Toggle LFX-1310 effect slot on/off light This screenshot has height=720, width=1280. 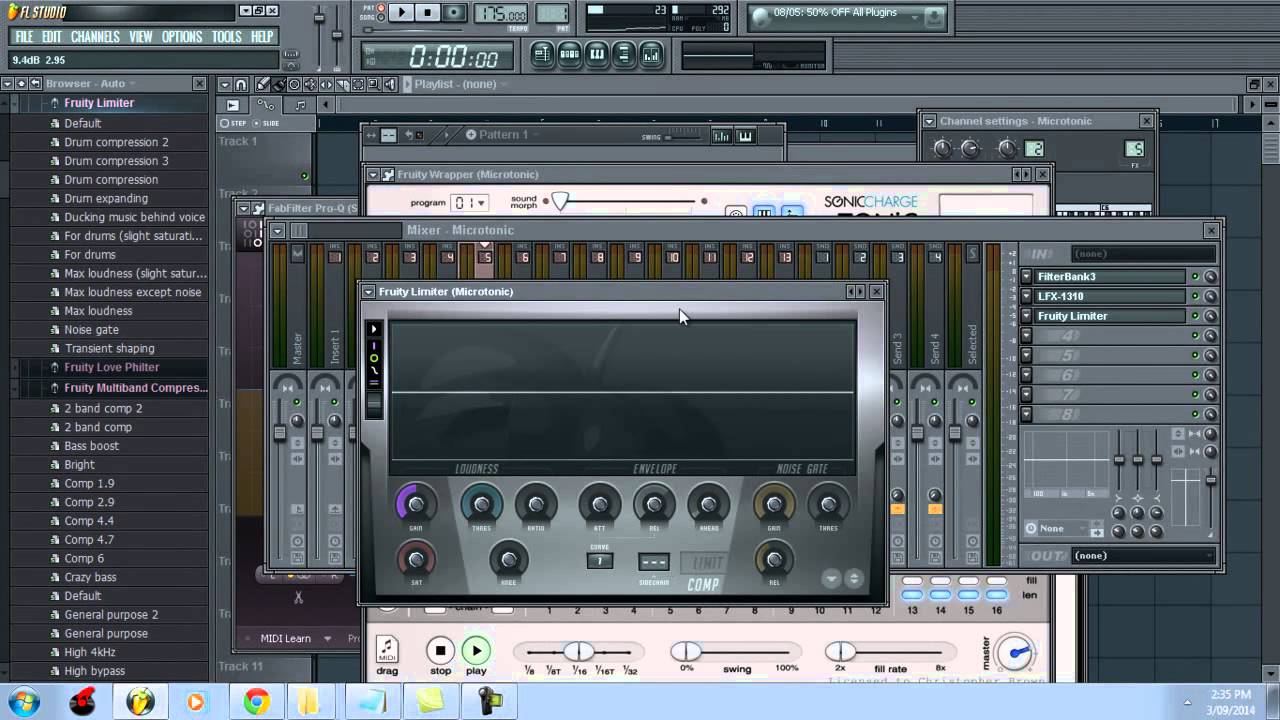point(1194,297)
